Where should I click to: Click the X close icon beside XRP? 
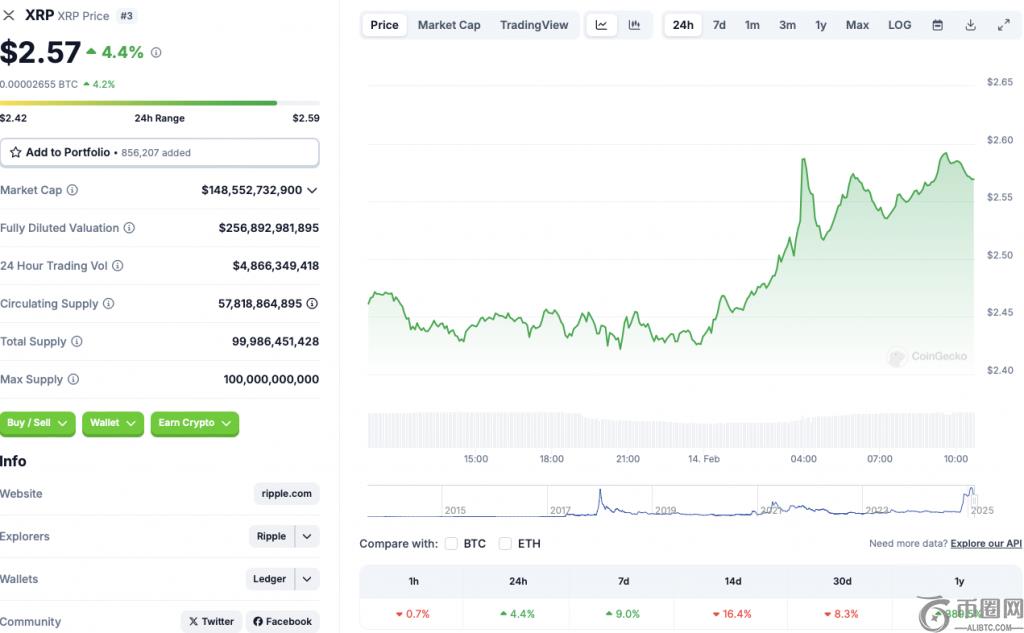coord(10,16)
